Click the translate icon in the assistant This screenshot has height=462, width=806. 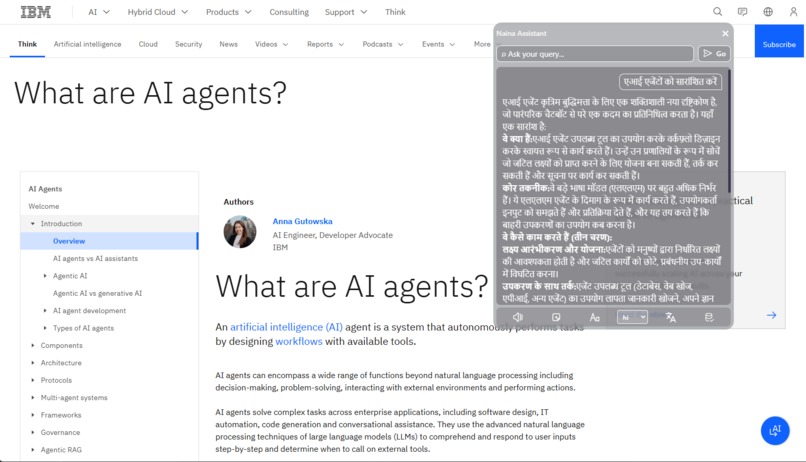[670, 317]
